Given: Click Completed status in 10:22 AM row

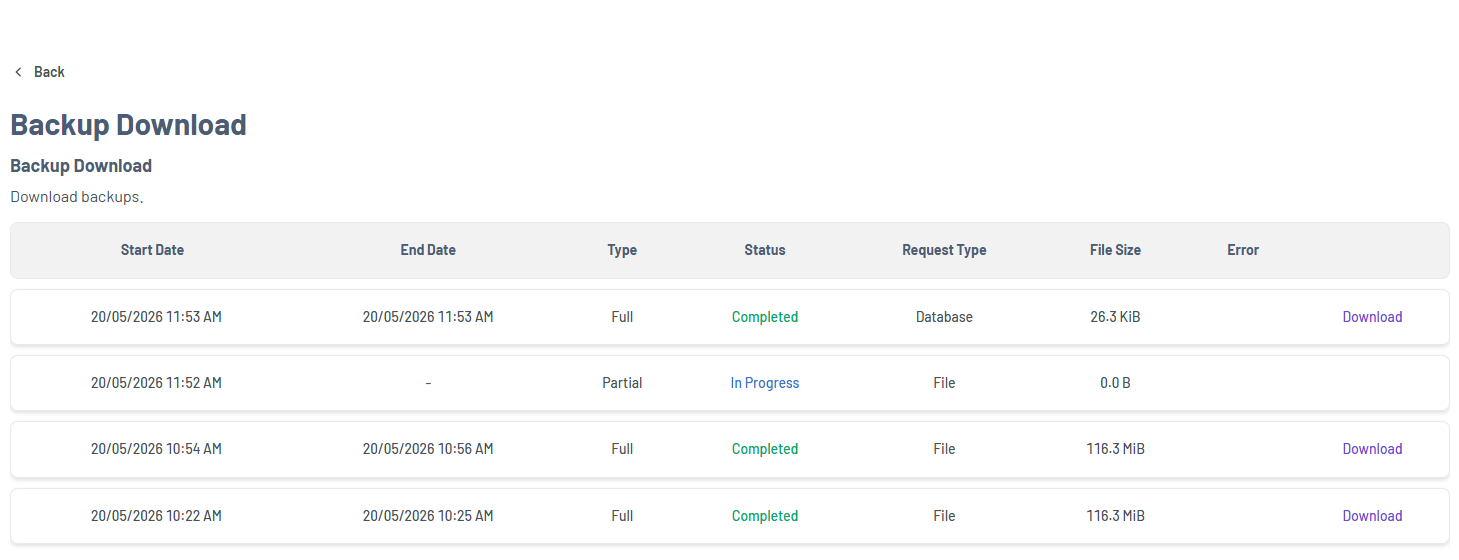Looking at the screenshot, I should pos(765,516).
